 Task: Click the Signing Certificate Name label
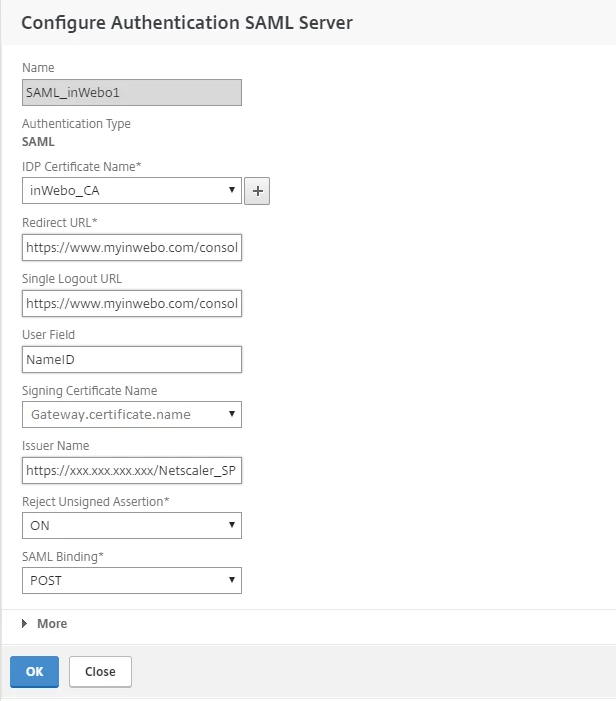(x=89, y=390)
